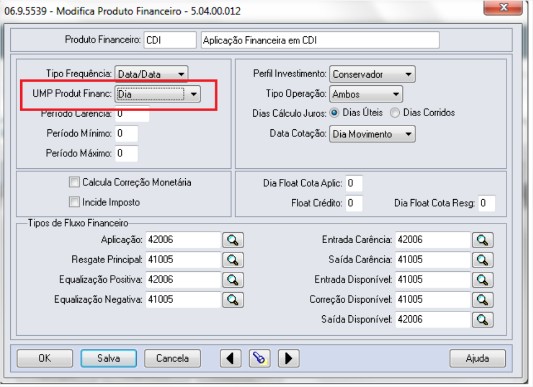The width and height of the screenshot is (533, 387).
Task: Click the Dia Float Cota Aplic field
Action: click(x=354, y=183)
